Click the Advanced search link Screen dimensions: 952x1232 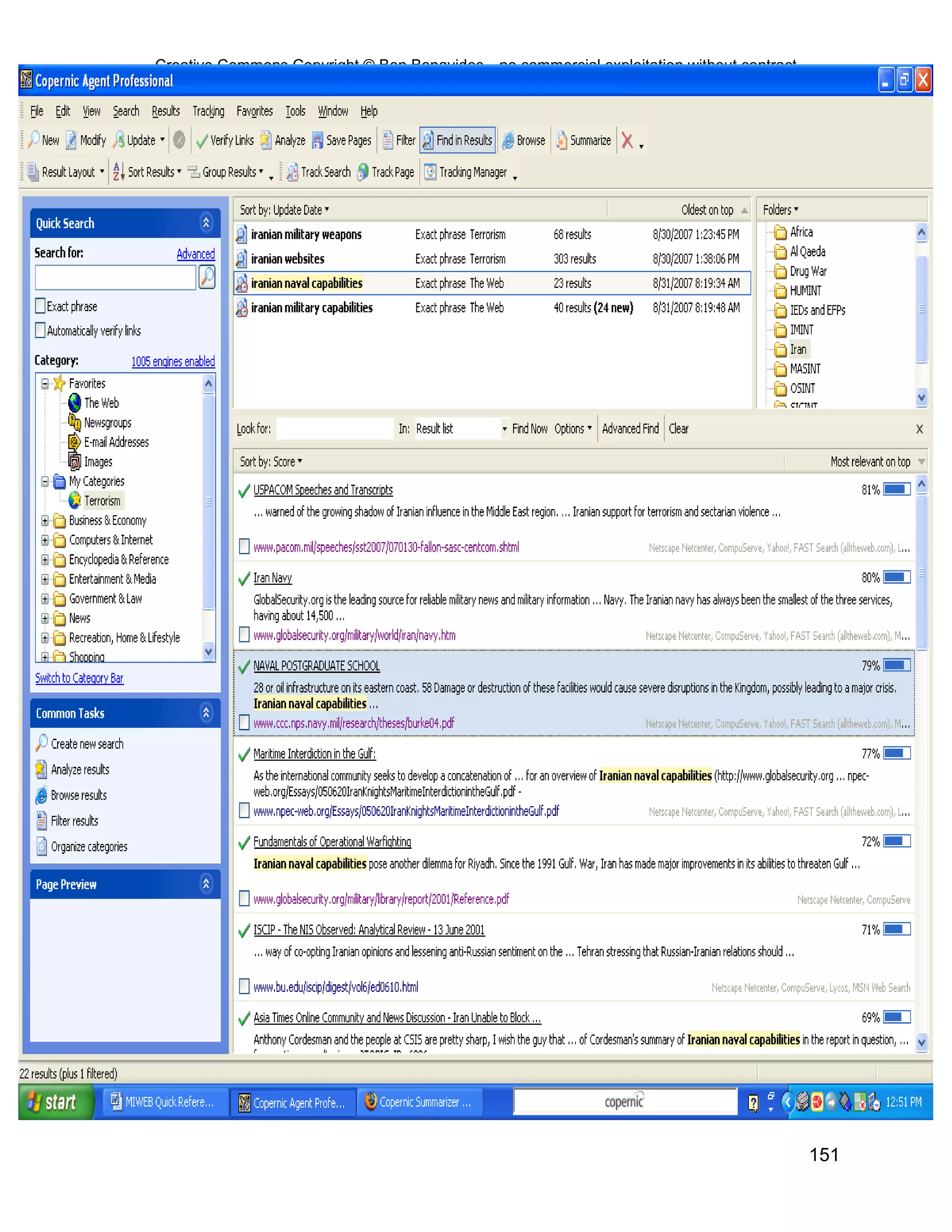[x=195, y=254]
